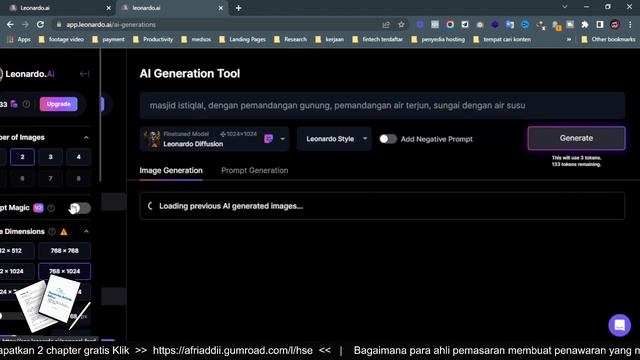Viewport: 640px width, 360px height.
Task: Click the prompt text input field
Action: 382,105
